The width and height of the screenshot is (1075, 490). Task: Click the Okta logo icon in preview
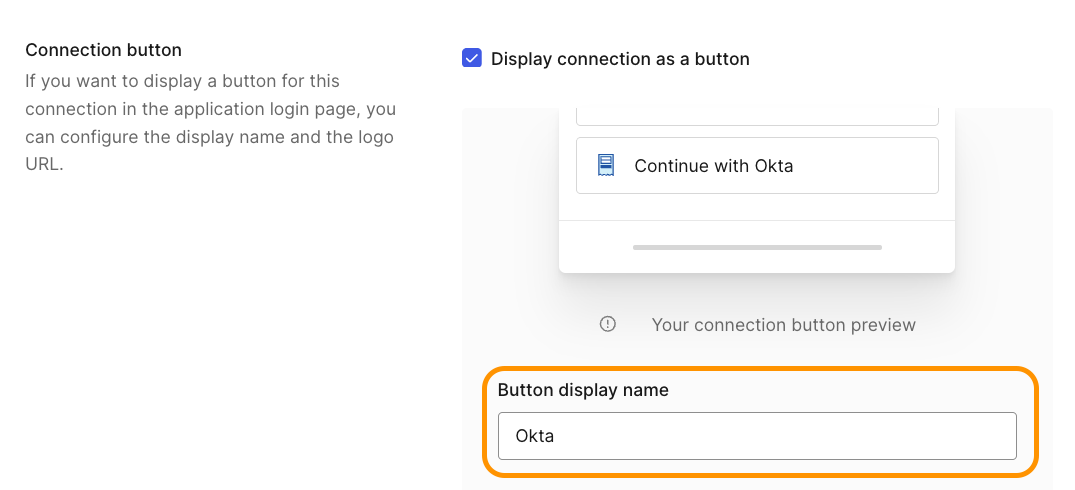pyautogui.click(x=605, y=165)
